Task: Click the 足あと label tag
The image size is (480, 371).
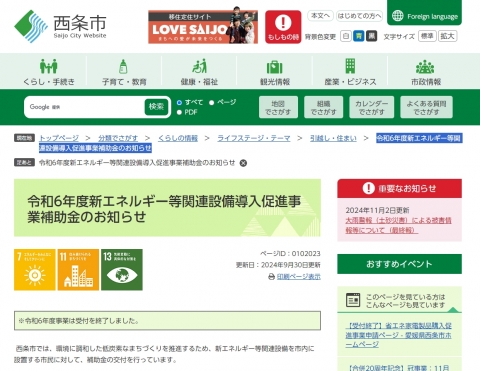Action: (x=24, y=162)
